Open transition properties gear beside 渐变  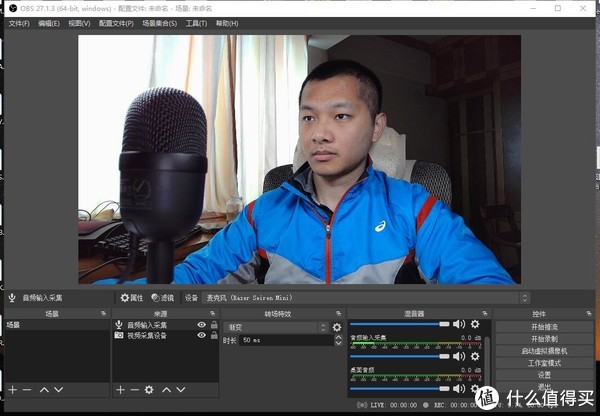[337, 327]
